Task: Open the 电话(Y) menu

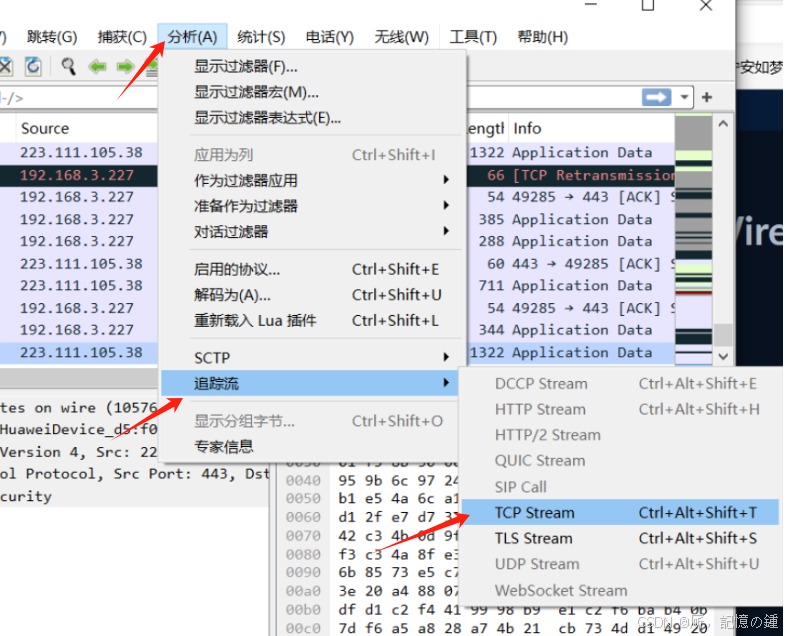Action: pyautogui.click(x=329, y=37)
